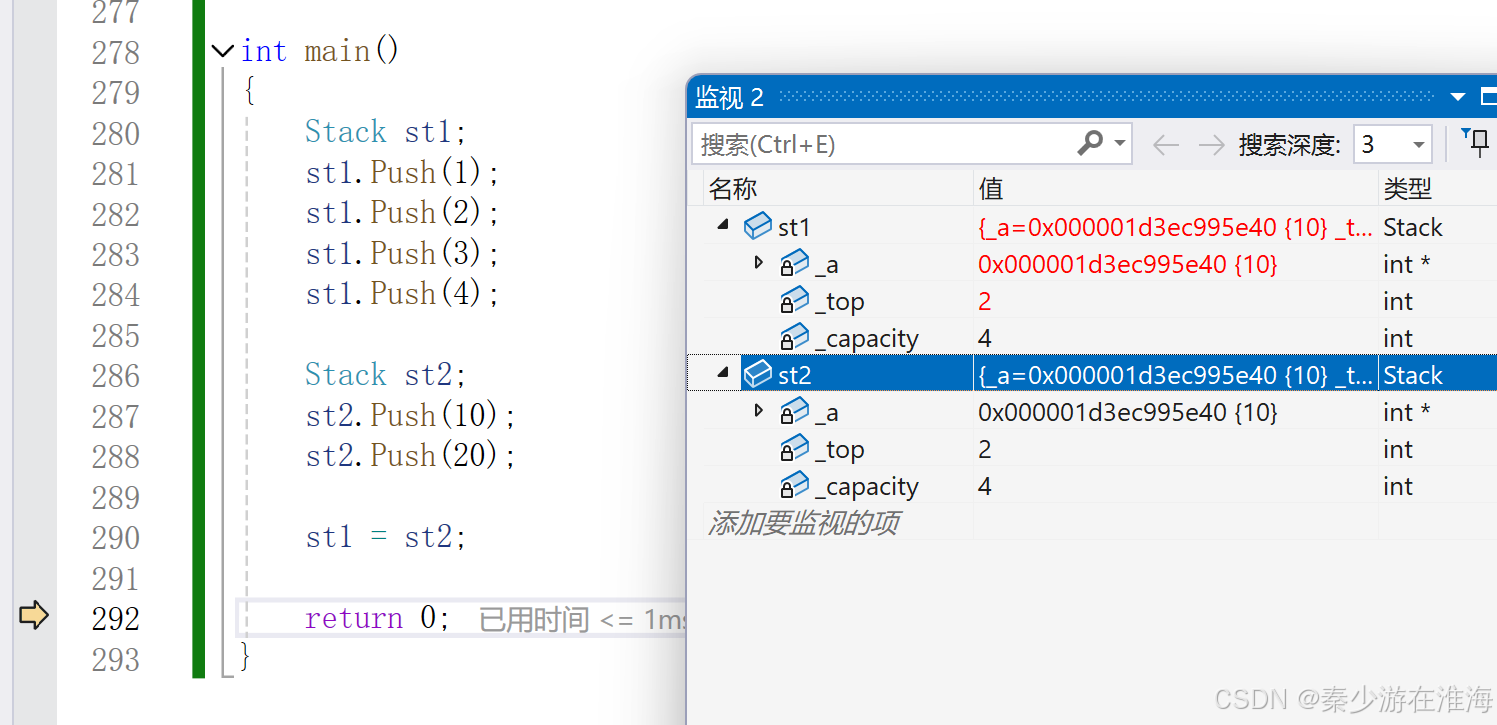This screenshot has width=1497, height=725.
Task: Open the Watch 2 window options dropdown
Action: pos(1459,97)
